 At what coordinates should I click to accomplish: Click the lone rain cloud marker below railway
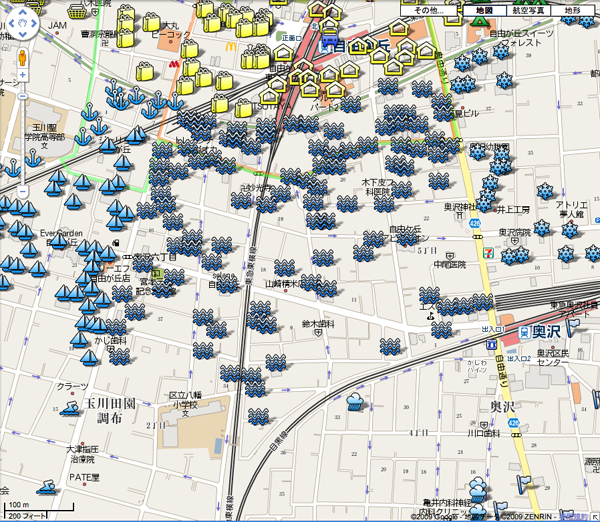coord(356,402)
